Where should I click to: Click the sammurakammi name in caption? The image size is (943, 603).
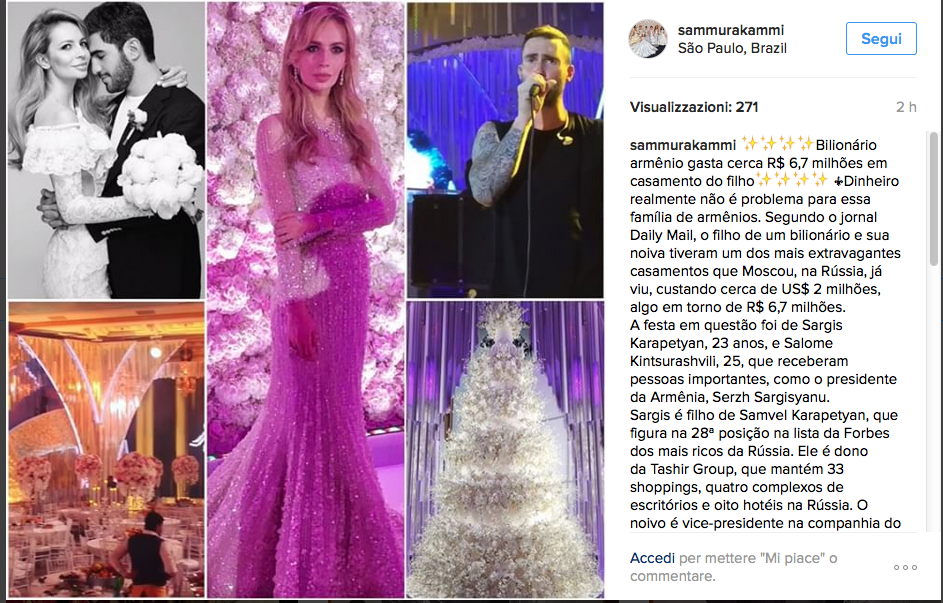(x=683, y=145)
